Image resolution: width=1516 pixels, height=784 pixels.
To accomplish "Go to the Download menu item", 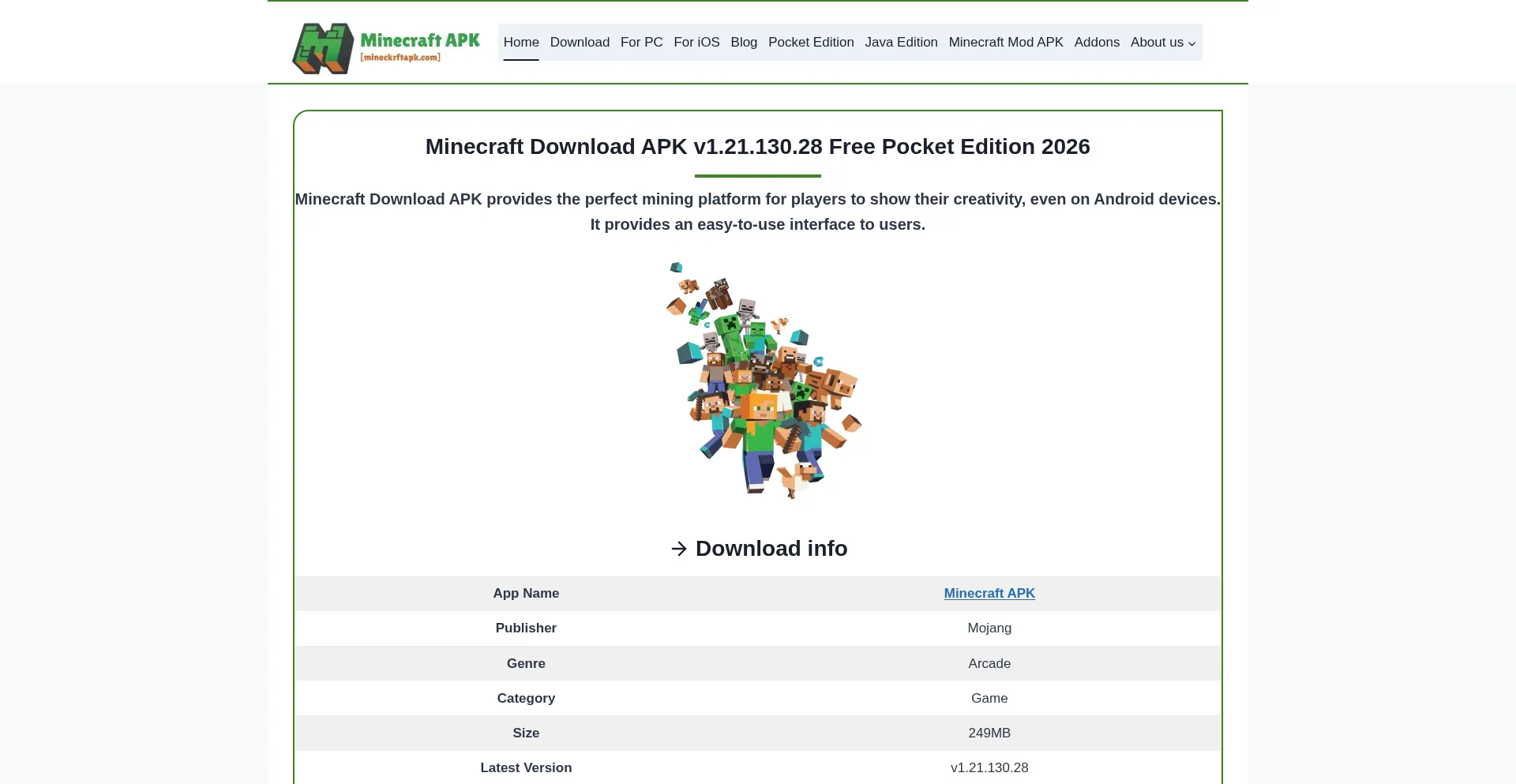I will click(580, 42).
